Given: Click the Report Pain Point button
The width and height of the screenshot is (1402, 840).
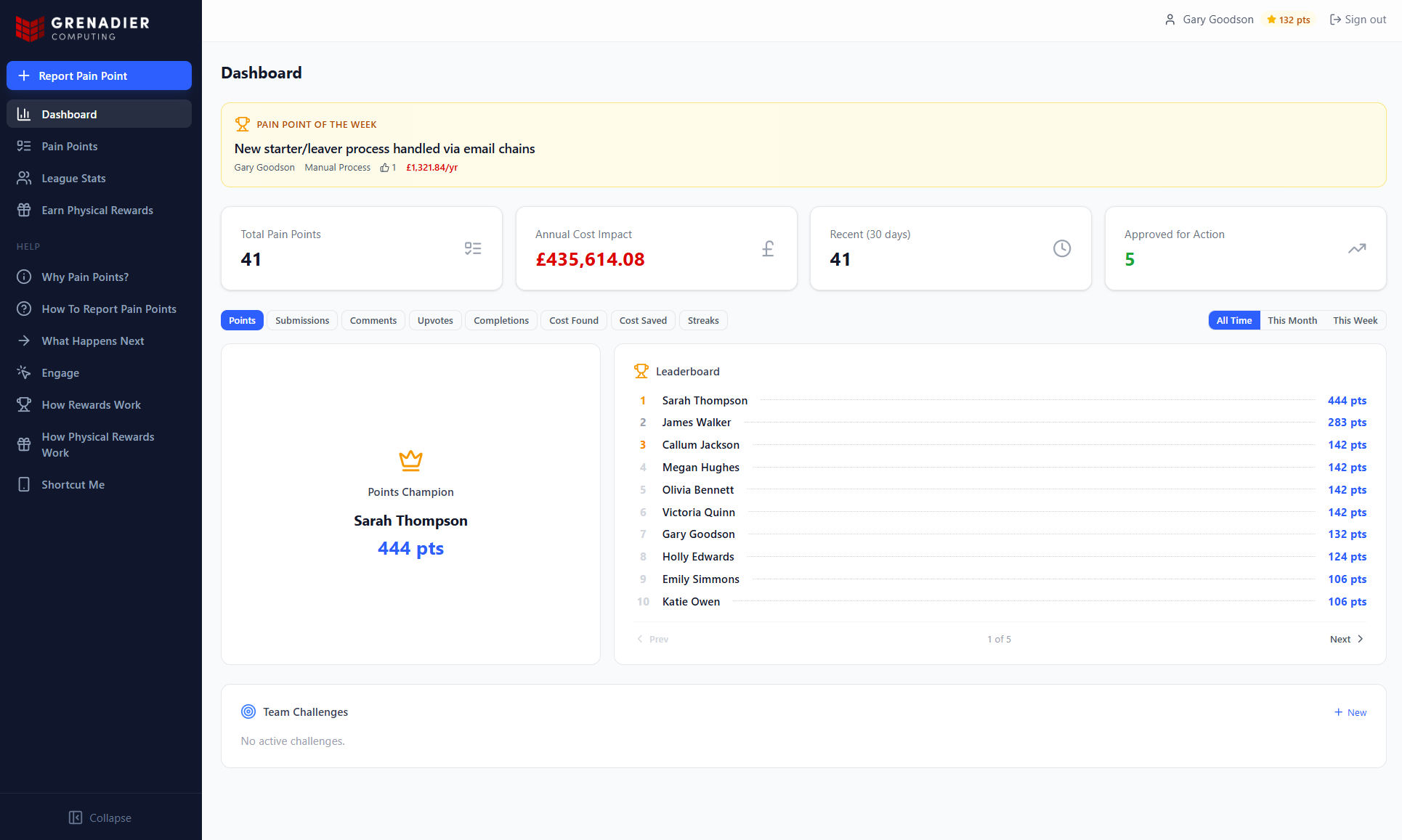Looking at the screenshot, I should [99, 76].
